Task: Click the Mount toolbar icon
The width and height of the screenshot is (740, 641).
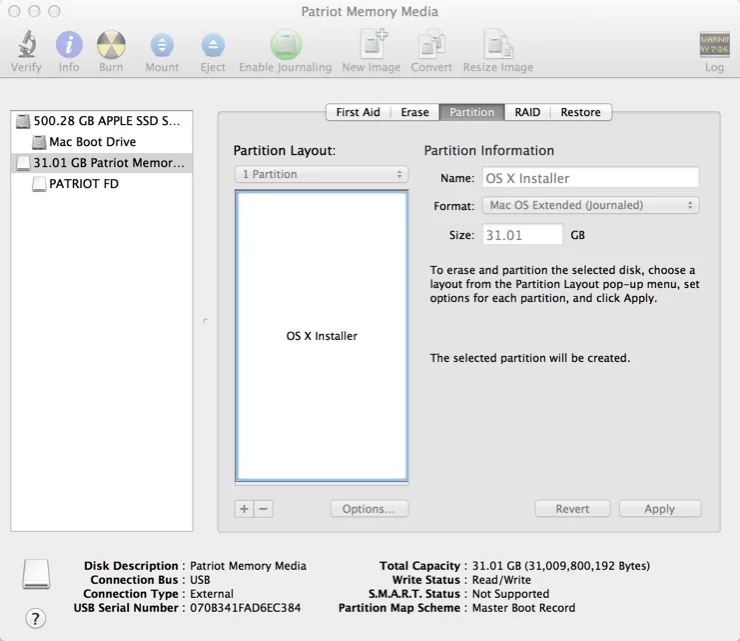Action: point(162,45)
